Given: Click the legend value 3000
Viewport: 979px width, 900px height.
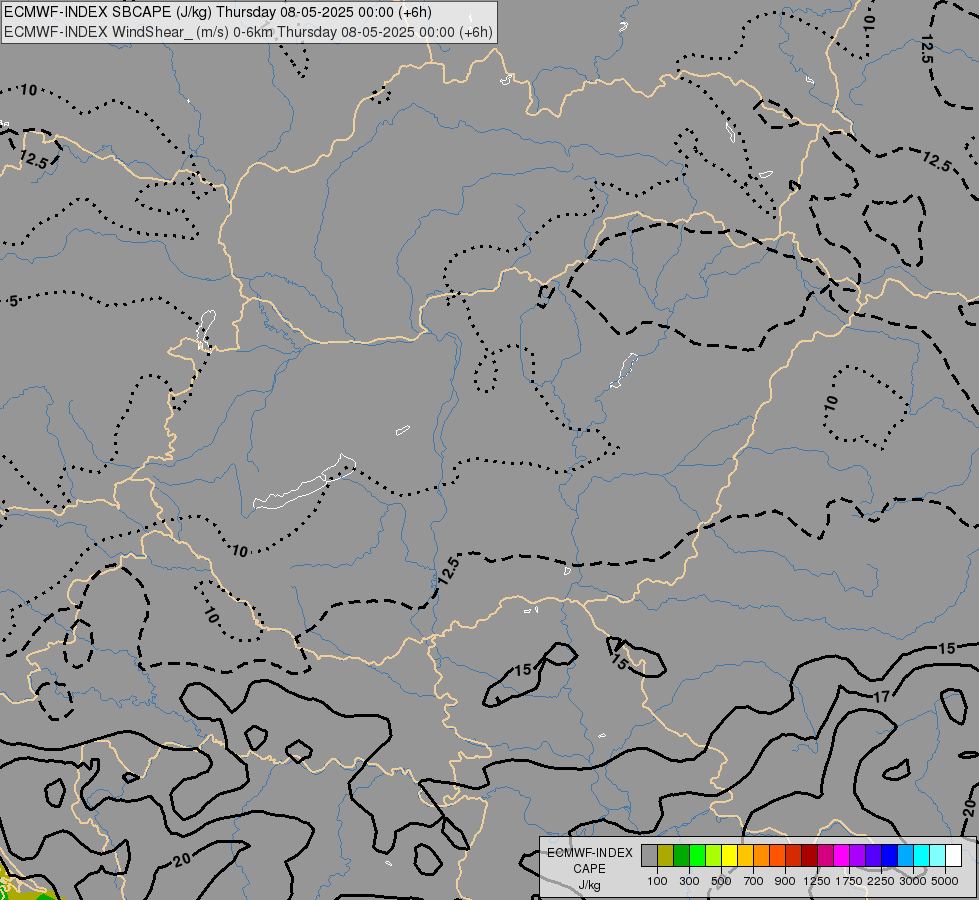Looking at the screenshot, I should [x=913, y=881].
